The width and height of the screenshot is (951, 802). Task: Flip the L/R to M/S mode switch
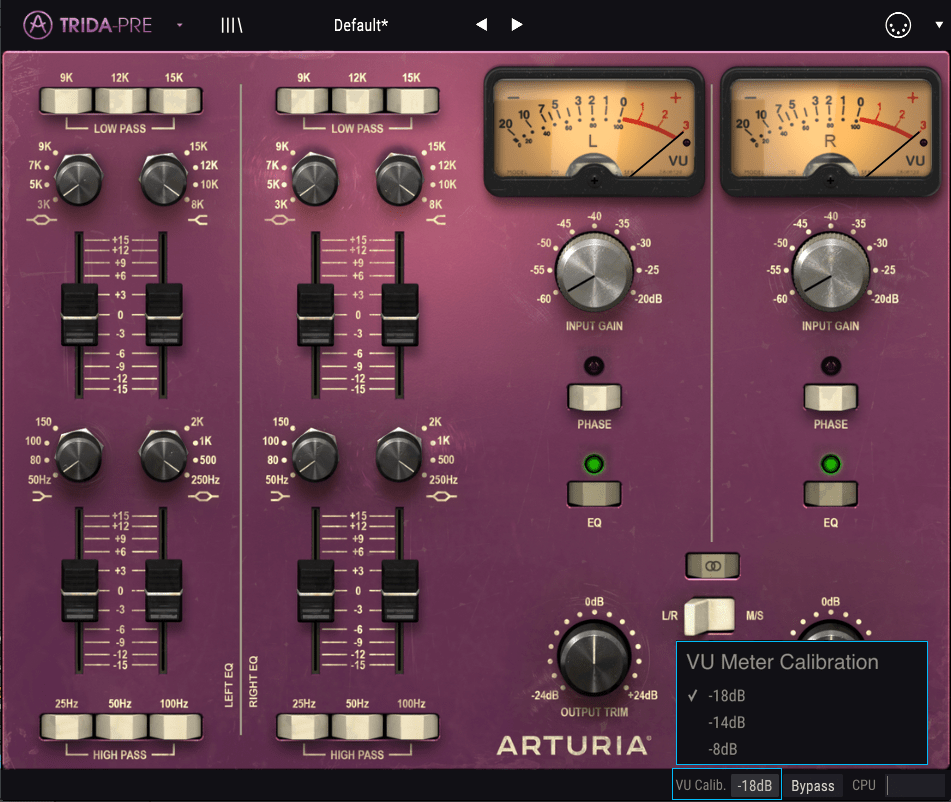[710, 615]
